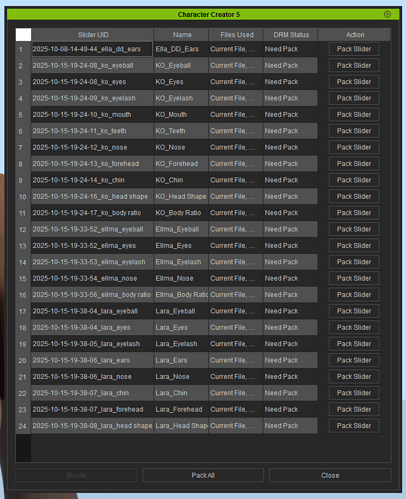This screenshot has height=499, width=406.
Task: Select the 2025-10-08-14-49-44_ella_dd_ears UID cell
Action: (x=92, y=49)
